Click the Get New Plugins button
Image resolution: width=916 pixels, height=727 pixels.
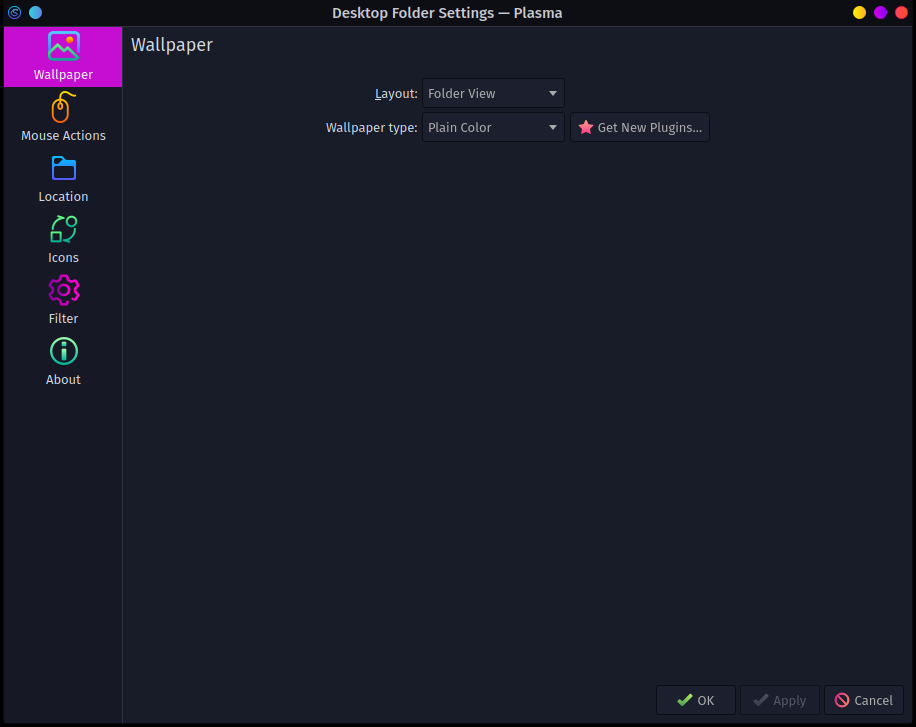640,127
